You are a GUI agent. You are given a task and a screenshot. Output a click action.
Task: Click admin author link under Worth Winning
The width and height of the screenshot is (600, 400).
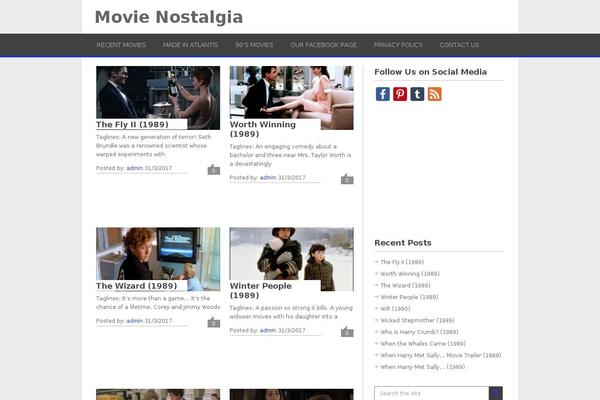click(268, 178)
